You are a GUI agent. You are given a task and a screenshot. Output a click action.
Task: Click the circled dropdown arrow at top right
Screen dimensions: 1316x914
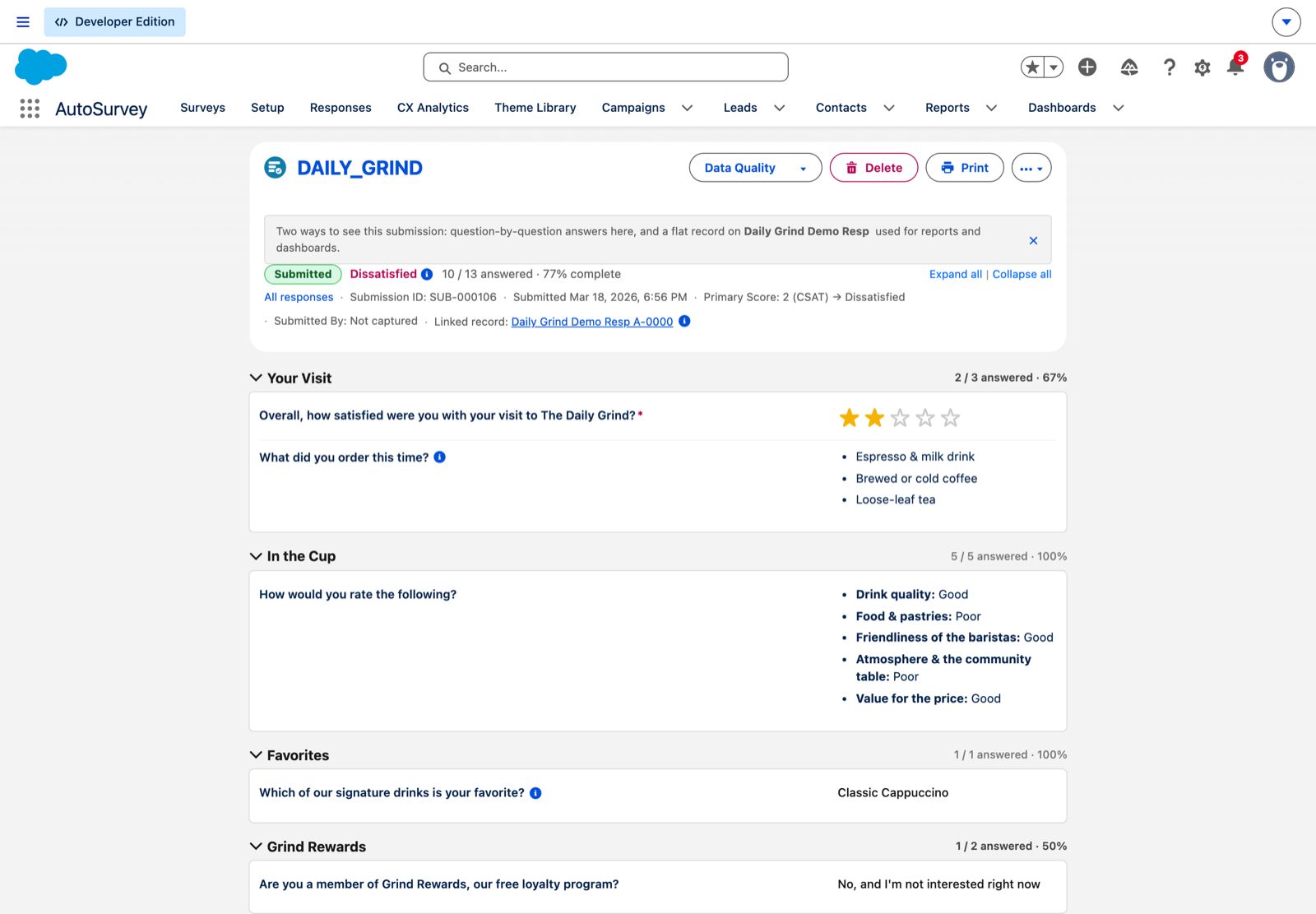click(1286, 22)
